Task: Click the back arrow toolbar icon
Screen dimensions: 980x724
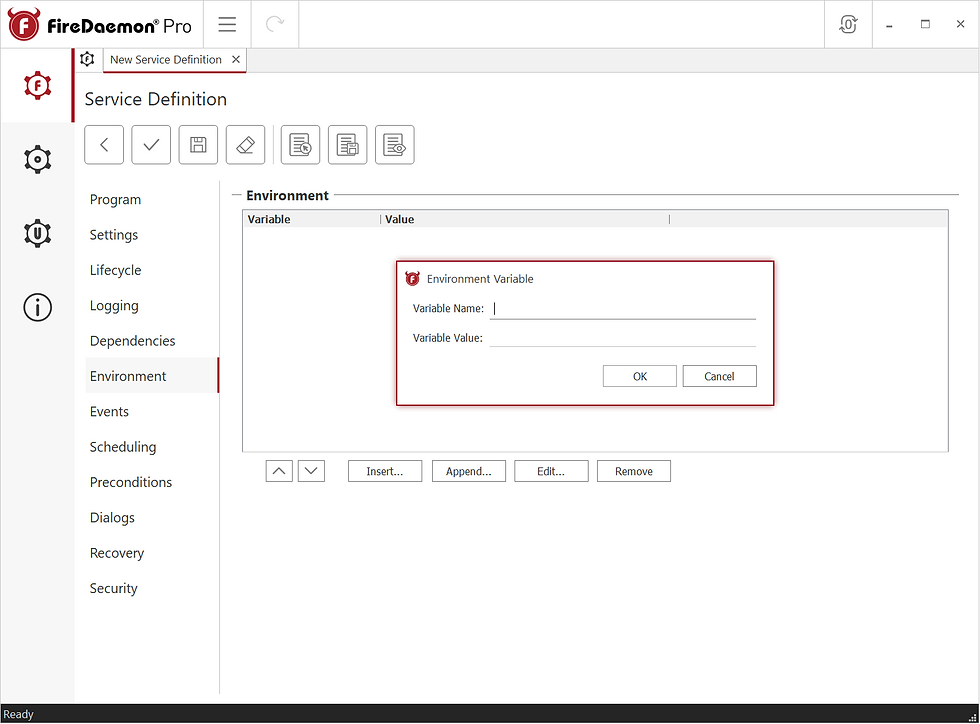Action: click(104, 144)
